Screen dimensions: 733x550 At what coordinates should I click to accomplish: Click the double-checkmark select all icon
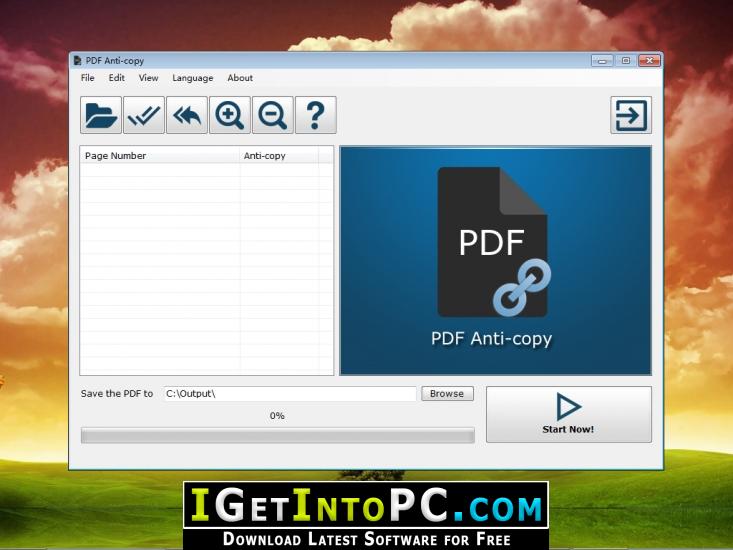144,115
